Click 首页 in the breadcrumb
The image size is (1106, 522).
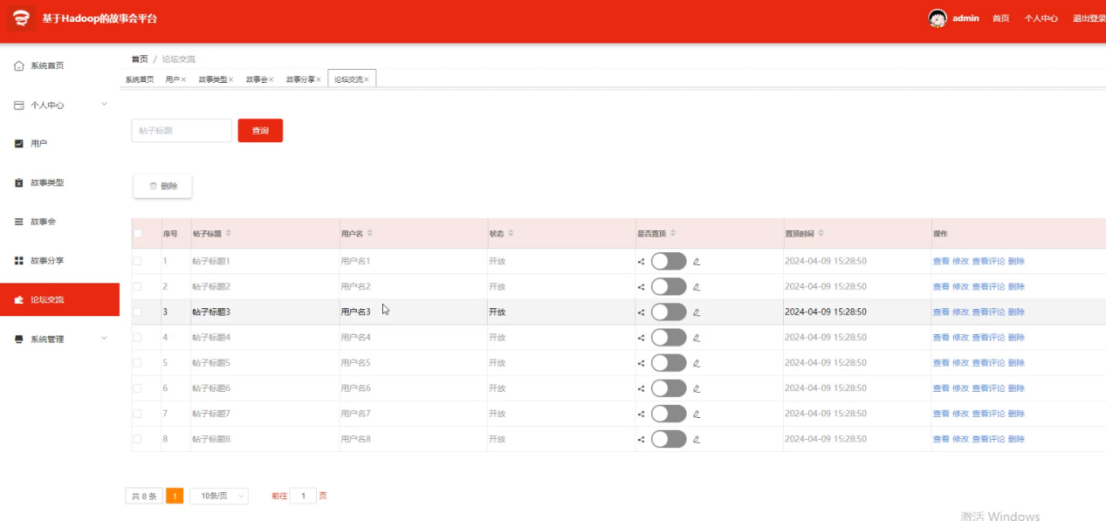tap(140, 59)
